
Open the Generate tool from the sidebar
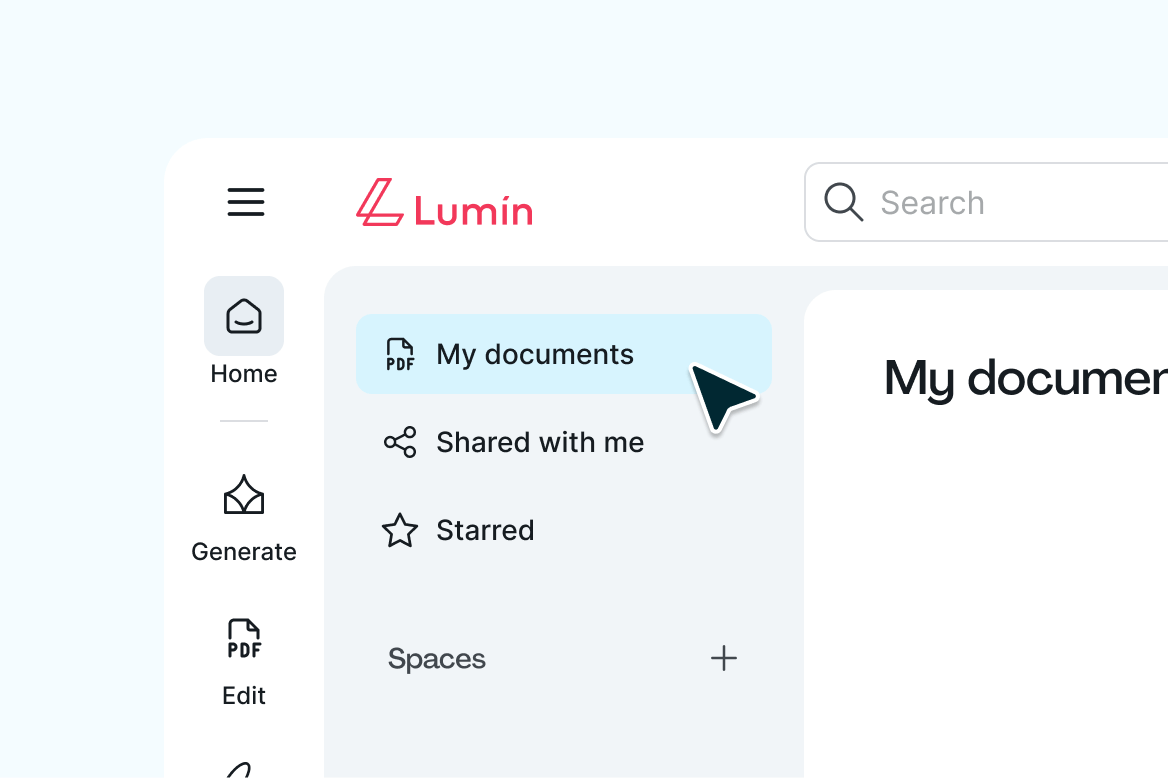tap(243, 494)
